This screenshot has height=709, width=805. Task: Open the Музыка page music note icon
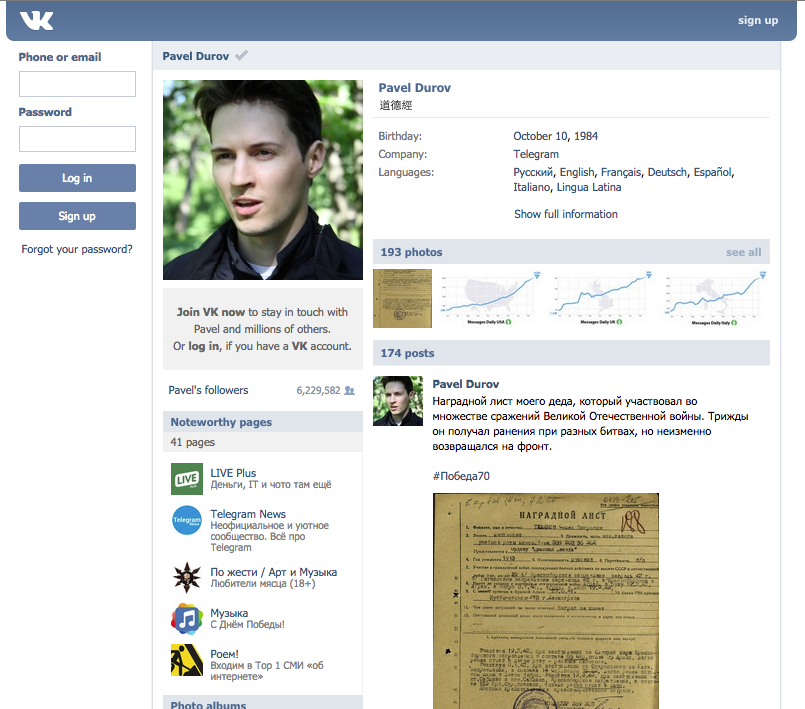point(187,619)
